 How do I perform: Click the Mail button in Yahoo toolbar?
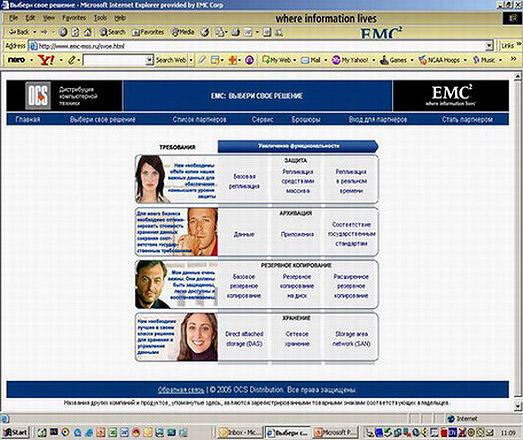[311, 60]
